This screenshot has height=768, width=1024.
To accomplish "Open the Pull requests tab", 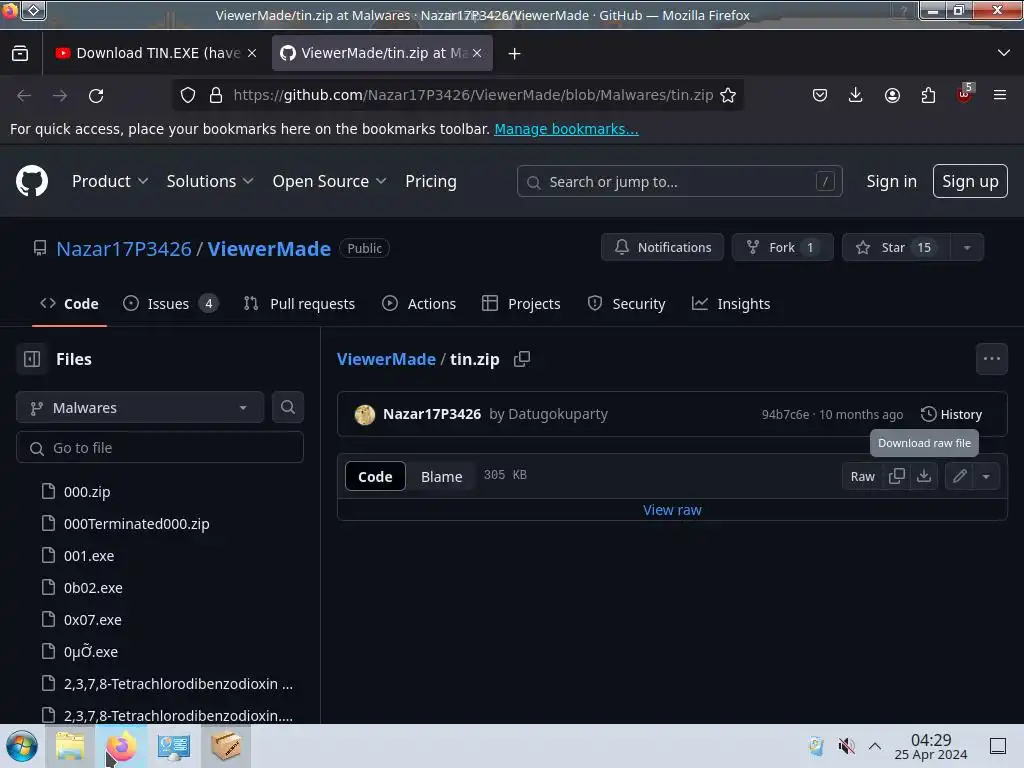I will tap(299, 304).
